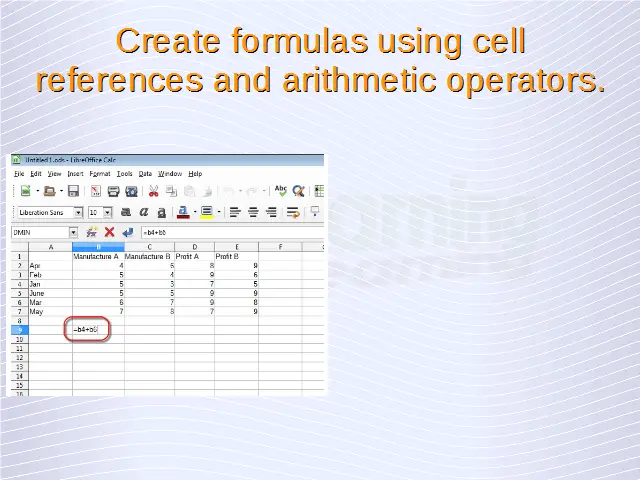Toggle underline text formatting
Screen dimensions: 640x480
161,212
